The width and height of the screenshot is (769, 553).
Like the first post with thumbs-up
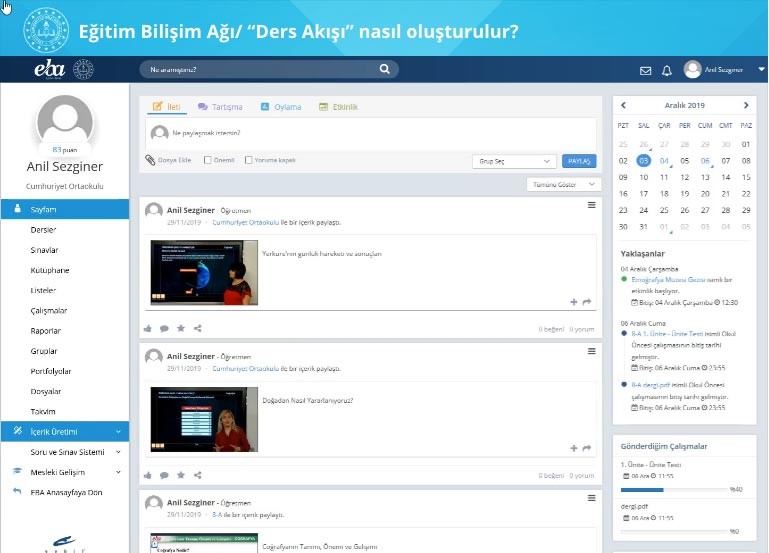coord(149,328)
